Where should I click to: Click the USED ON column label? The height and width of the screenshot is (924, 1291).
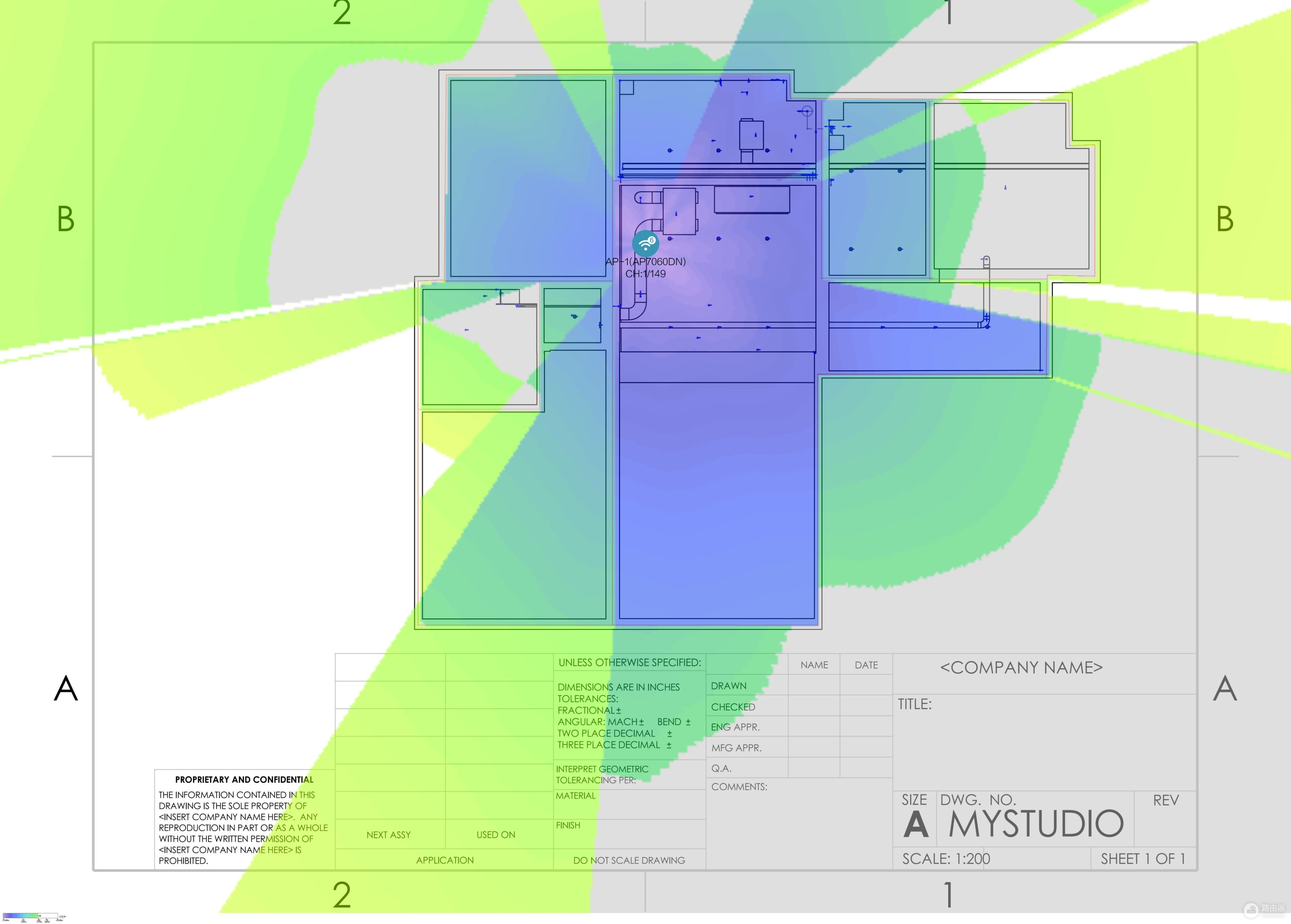pyautogui.click(x=496, y=835)
